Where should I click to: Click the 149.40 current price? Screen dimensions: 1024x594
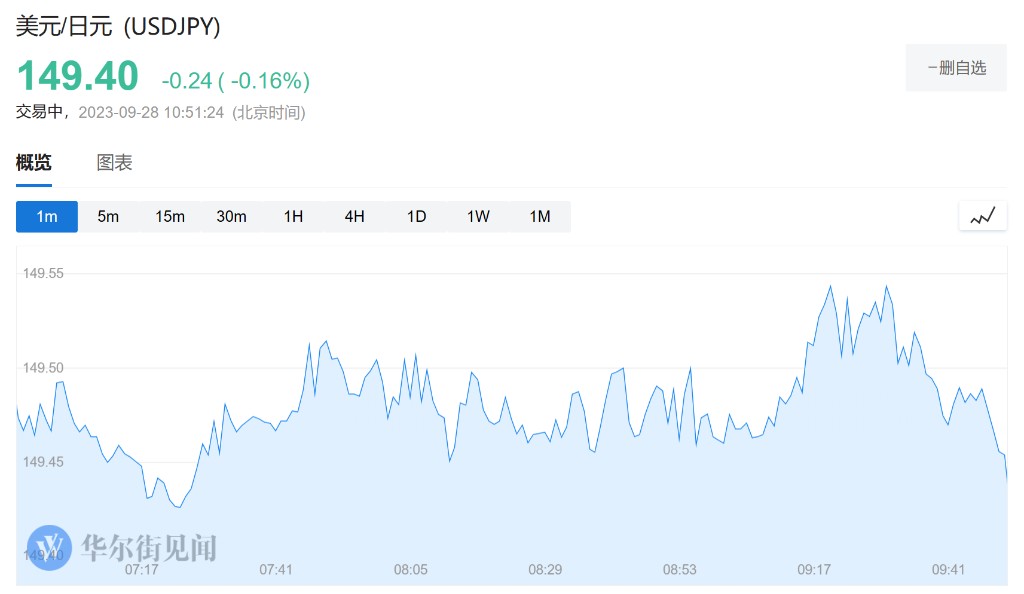pyautogui.click(x=77, y=77)
